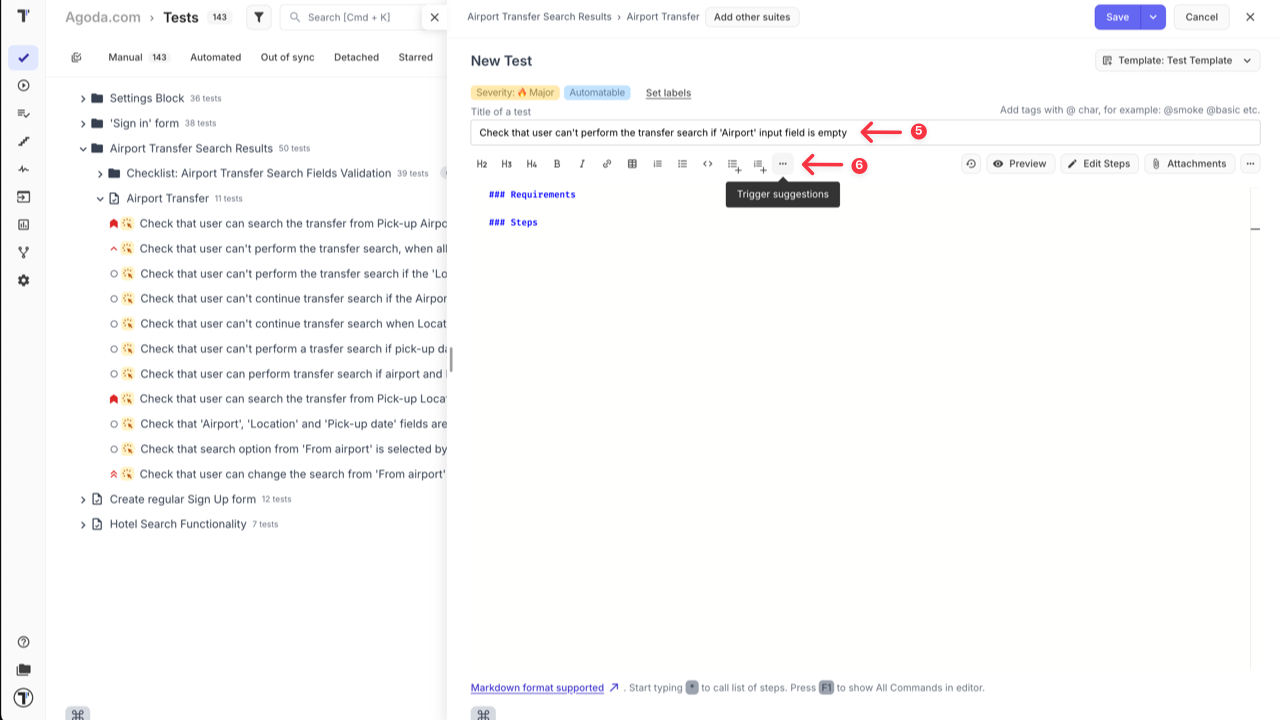Click the Preview button

pyautogui.click(x=1020, y=164)
